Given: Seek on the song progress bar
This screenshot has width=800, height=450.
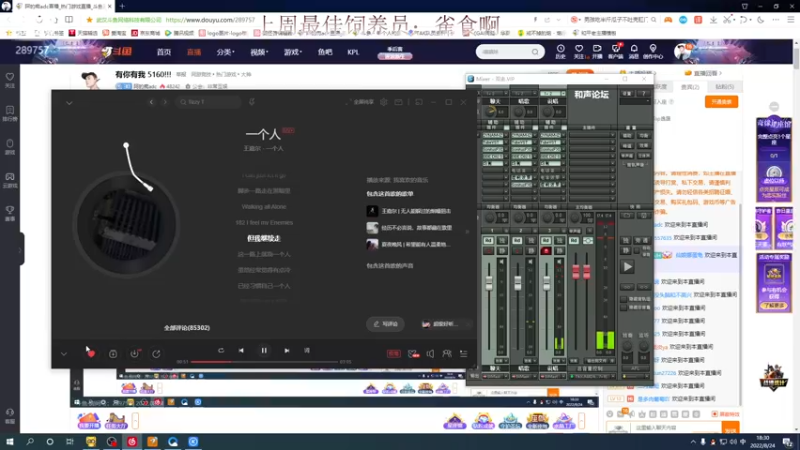Looking at the screenshot, I should [264, 362].
